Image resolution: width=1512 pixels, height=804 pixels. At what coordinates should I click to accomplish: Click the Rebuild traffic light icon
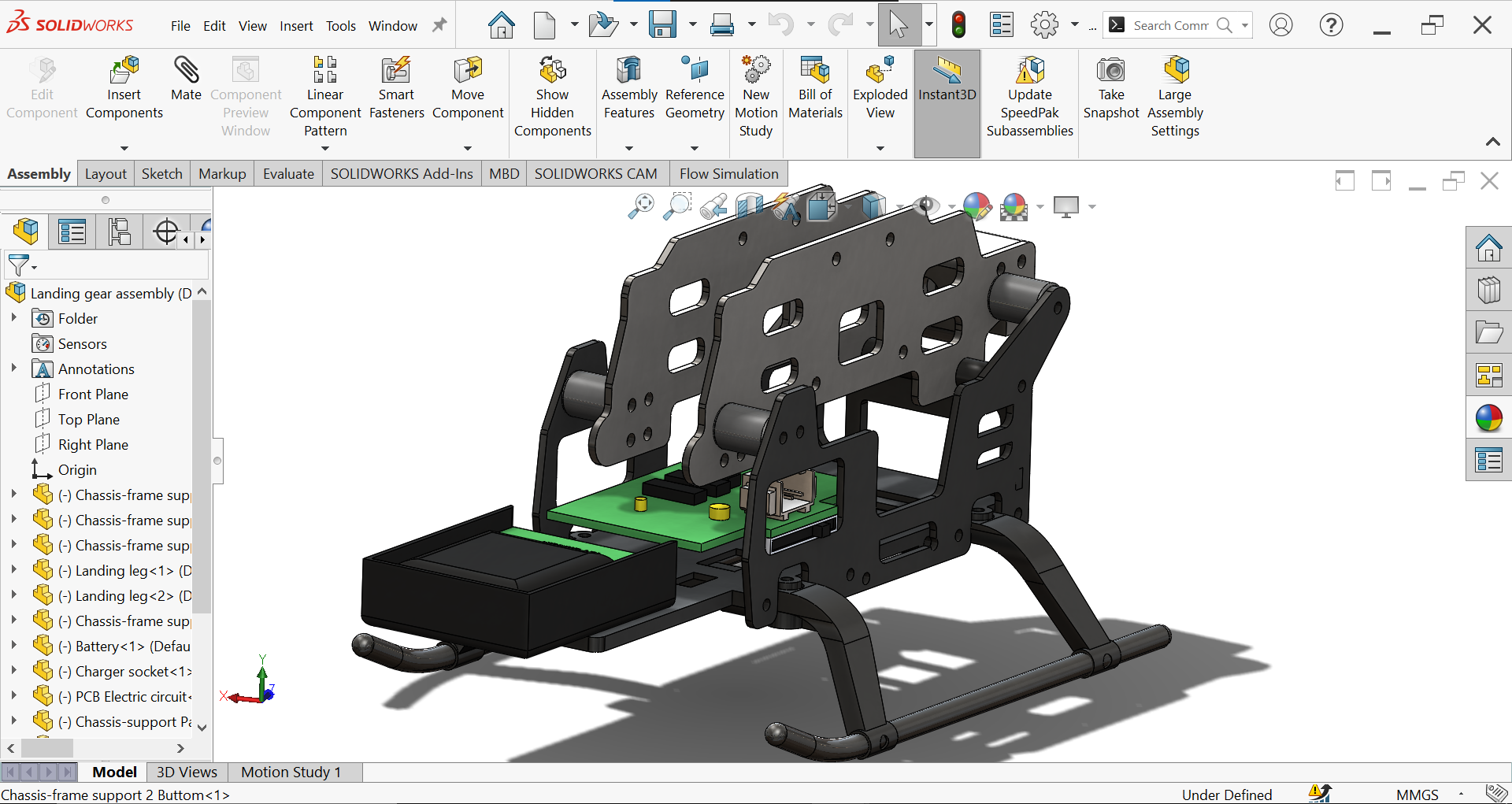(x=958, y=25)
